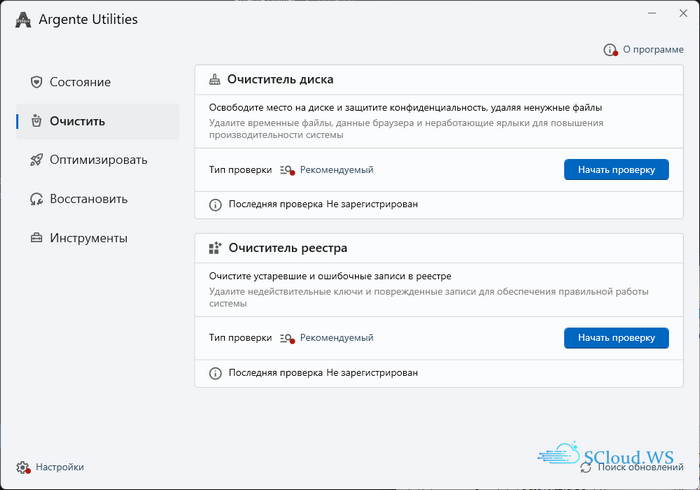Viewport: 700px width, 490px height.
Task: Click the bucket icon beside Очистить
Action: [36, 121]
